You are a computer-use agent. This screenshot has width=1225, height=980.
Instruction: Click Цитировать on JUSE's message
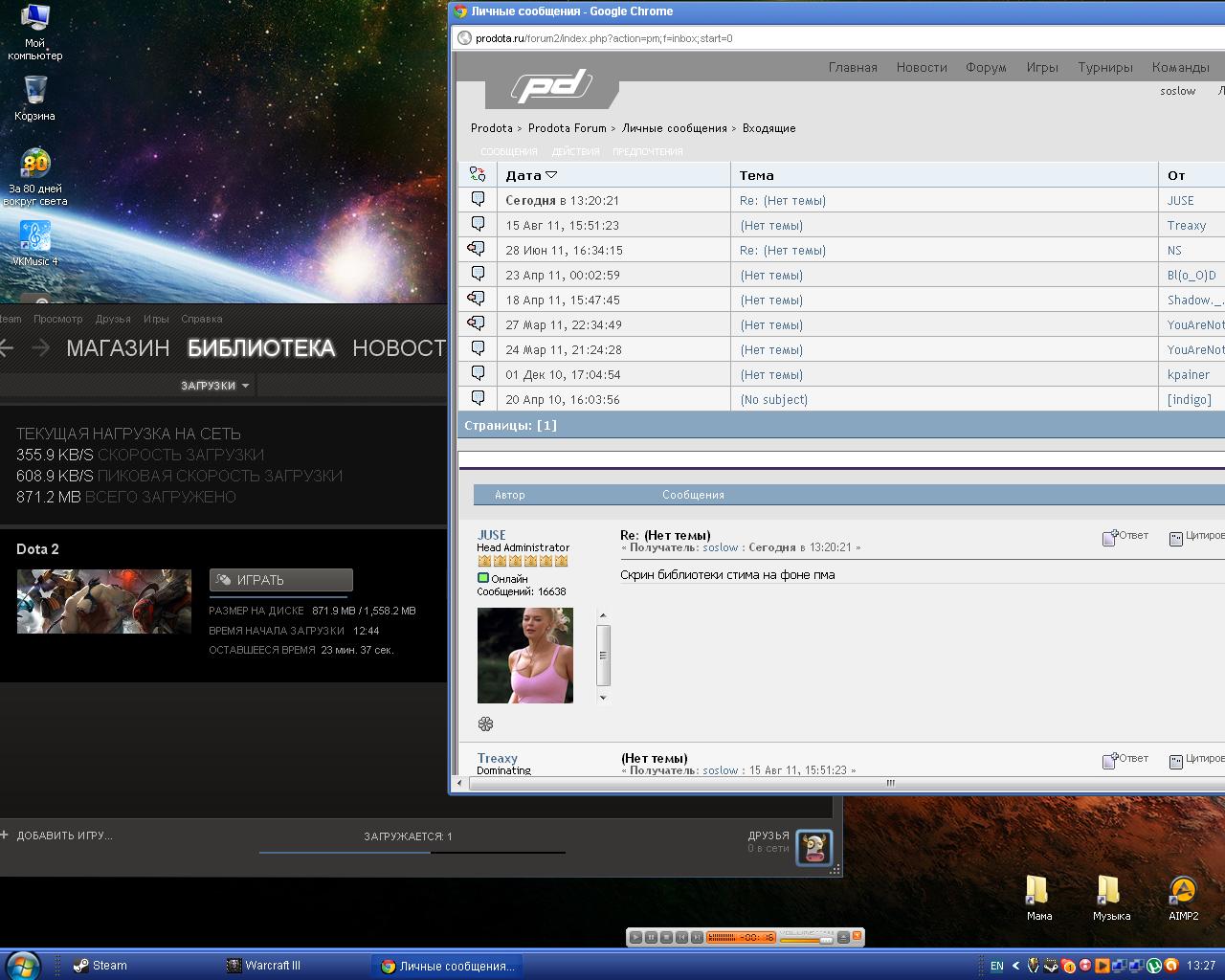tap(1197, 537)
